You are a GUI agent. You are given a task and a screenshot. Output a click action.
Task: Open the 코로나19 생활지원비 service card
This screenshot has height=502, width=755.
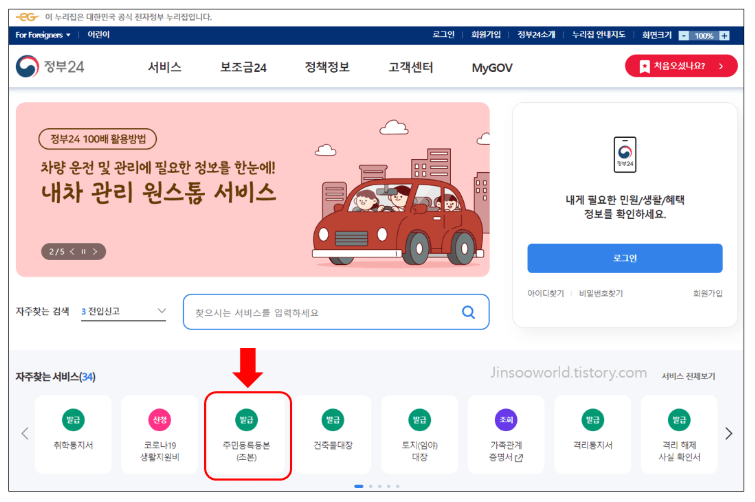point(159,435)
